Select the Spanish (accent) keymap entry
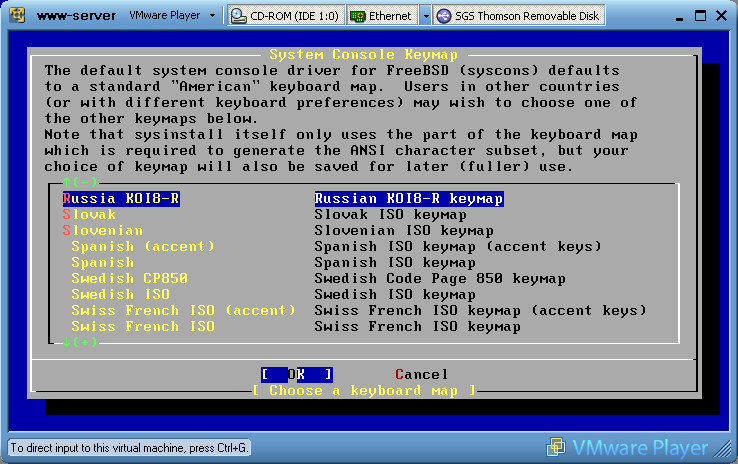 [143, 247]
